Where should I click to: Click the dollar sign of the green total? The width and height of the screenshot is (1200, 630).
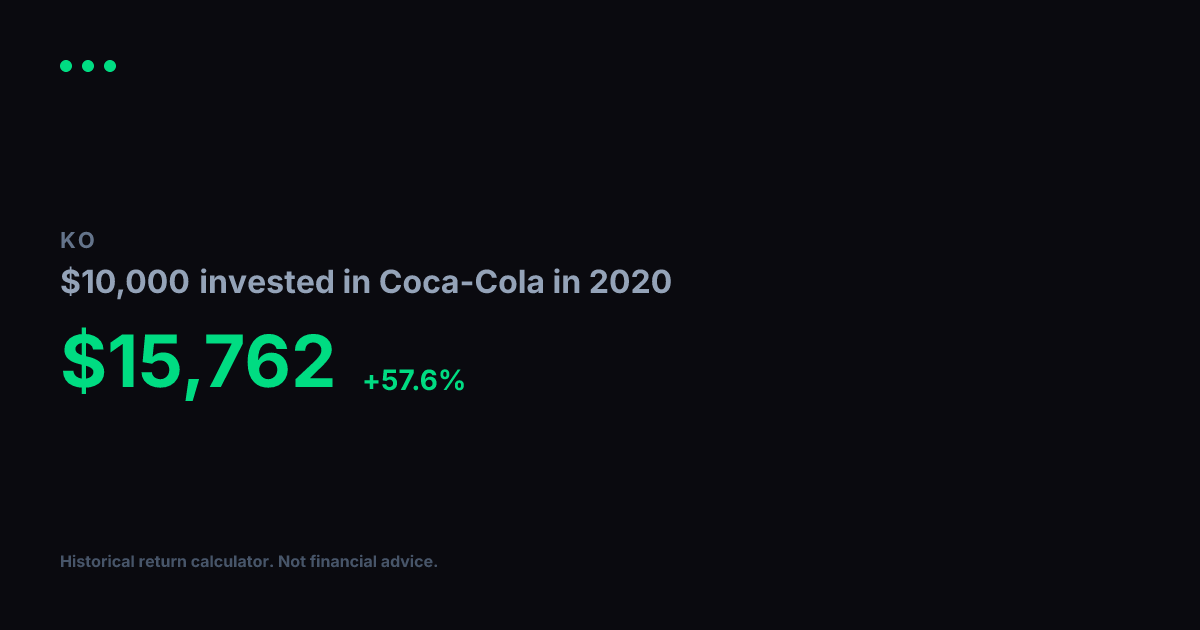81,361
